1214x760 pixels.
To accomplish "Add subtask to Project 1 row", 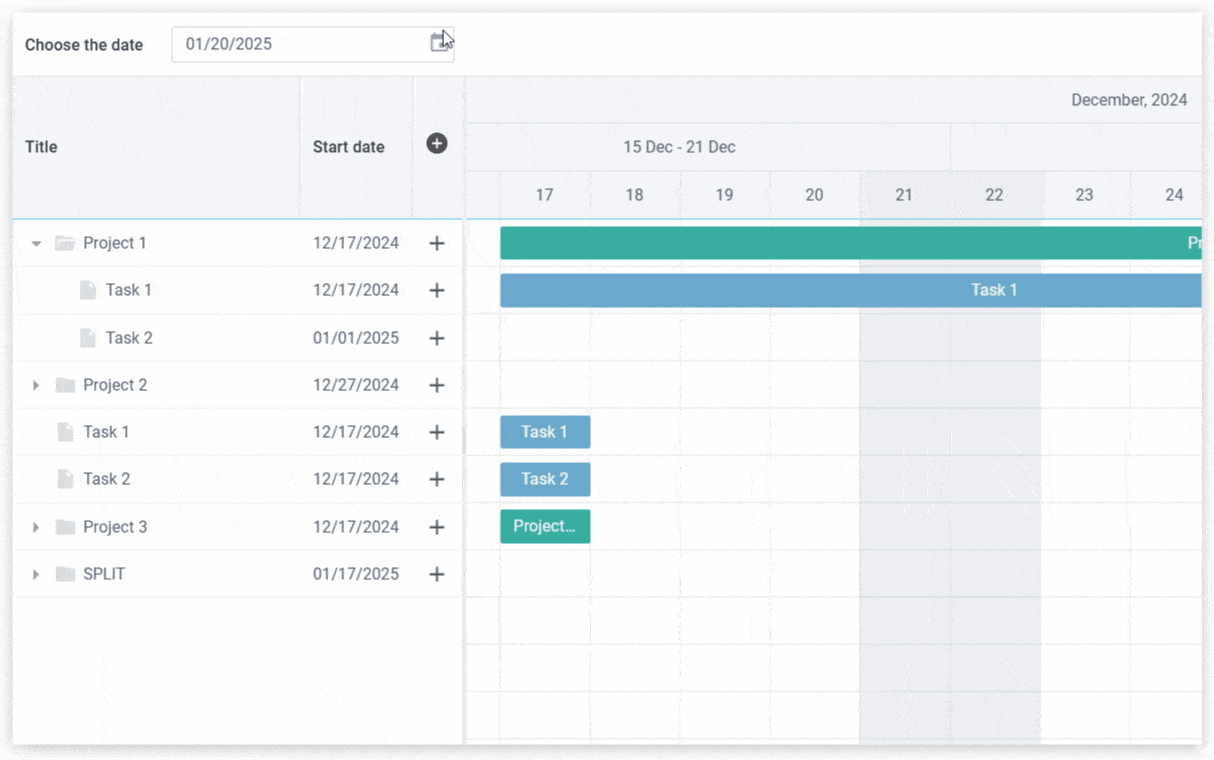I will 437,243.
